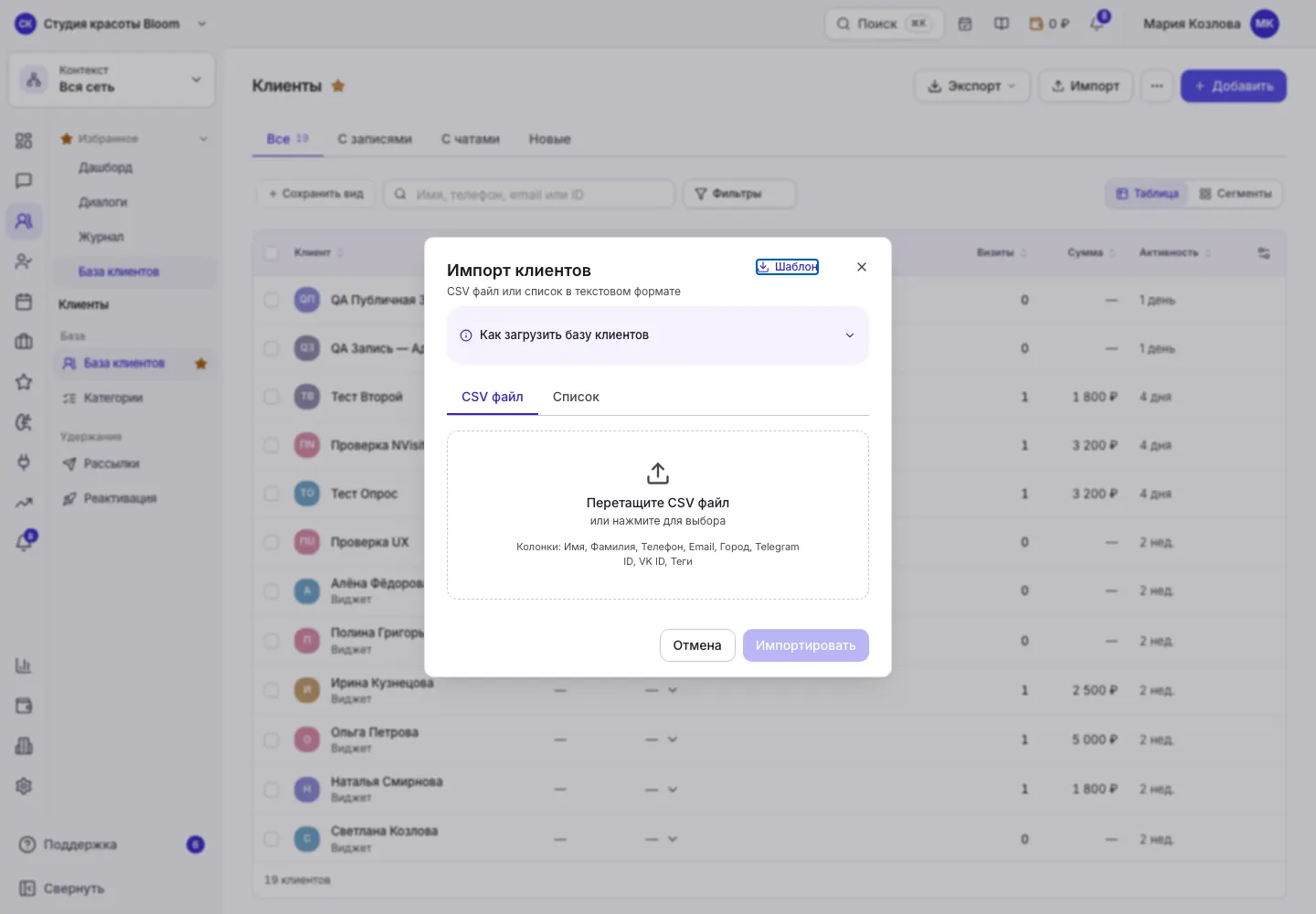Cancel import with the Отмена button
The width and height of the screenshot is (1316, 914).
[697, 645]
